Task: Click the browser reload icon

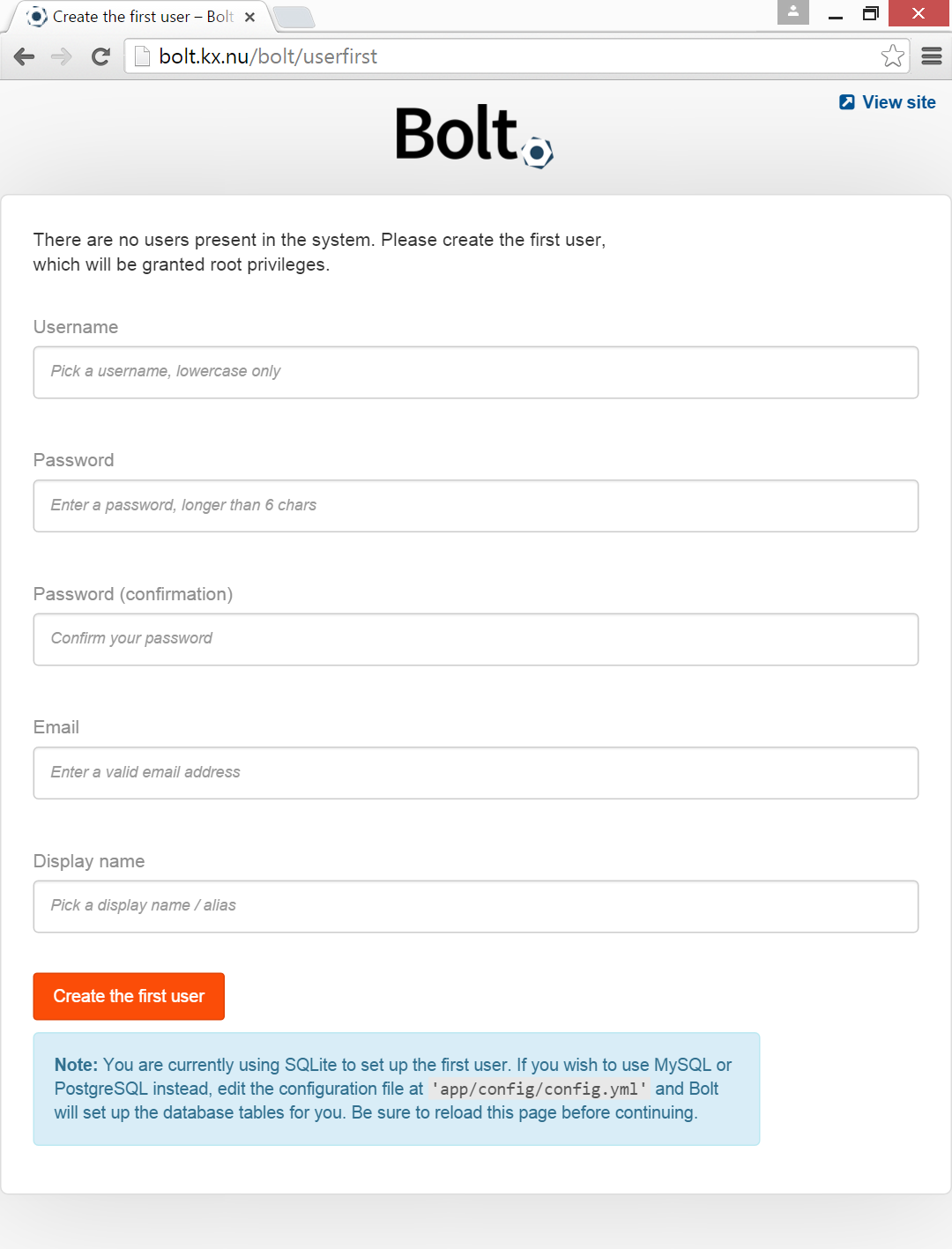Action: [x=99, y=56]
